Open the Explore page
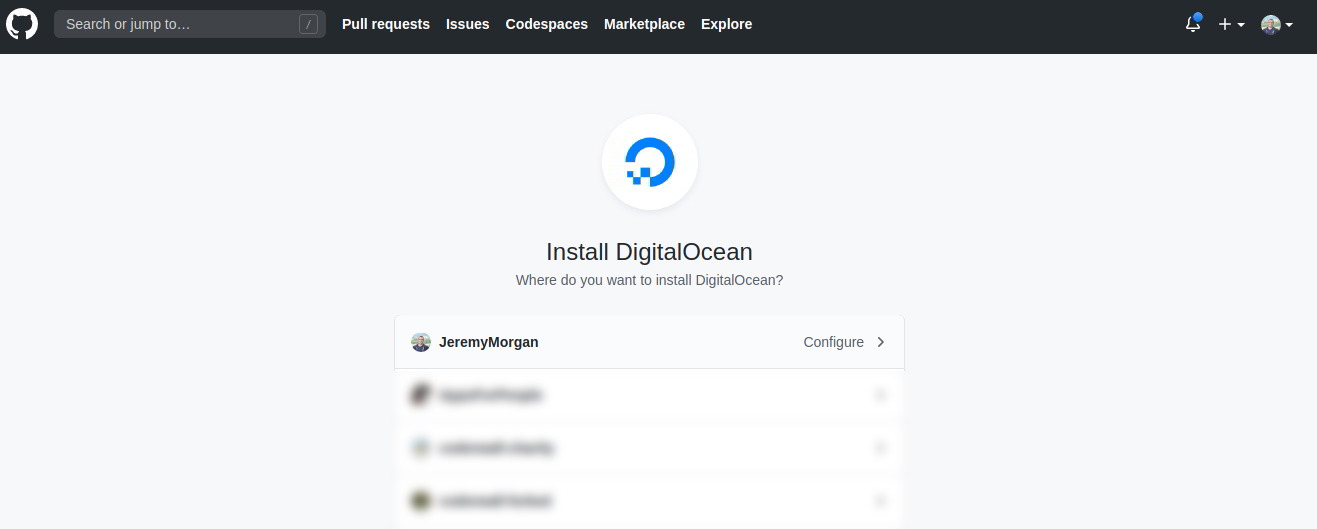 pos(726,24)
